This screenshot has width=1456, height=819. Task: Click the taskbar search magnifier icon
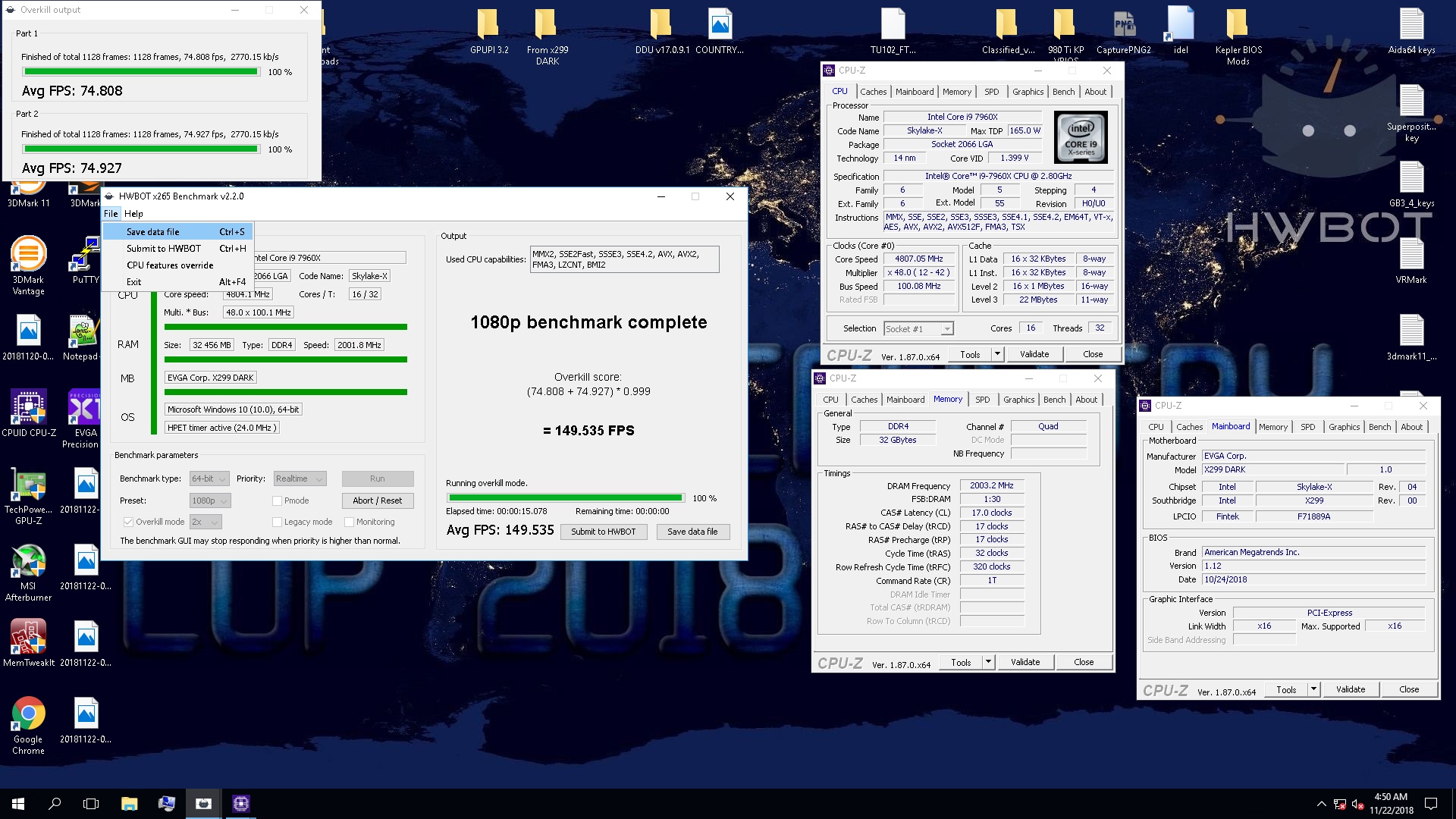(55, 804)
